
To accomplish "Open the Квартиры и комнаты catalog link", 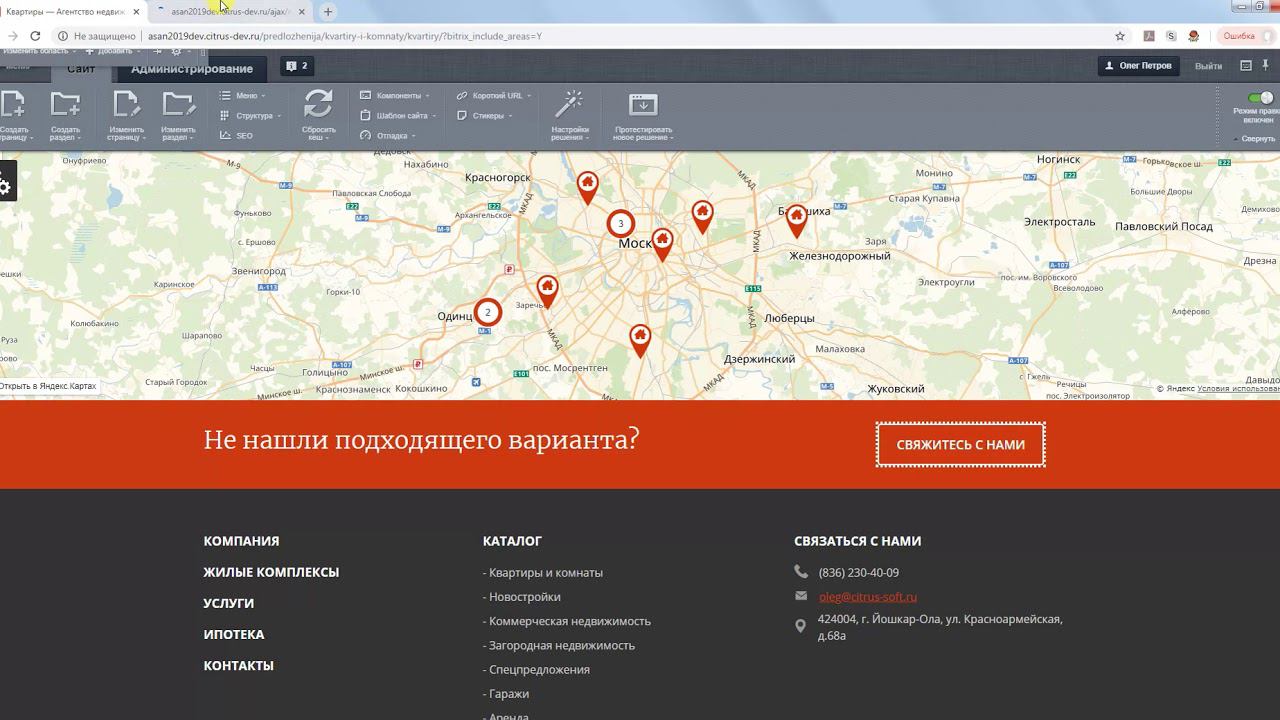I will coord(545,573).
